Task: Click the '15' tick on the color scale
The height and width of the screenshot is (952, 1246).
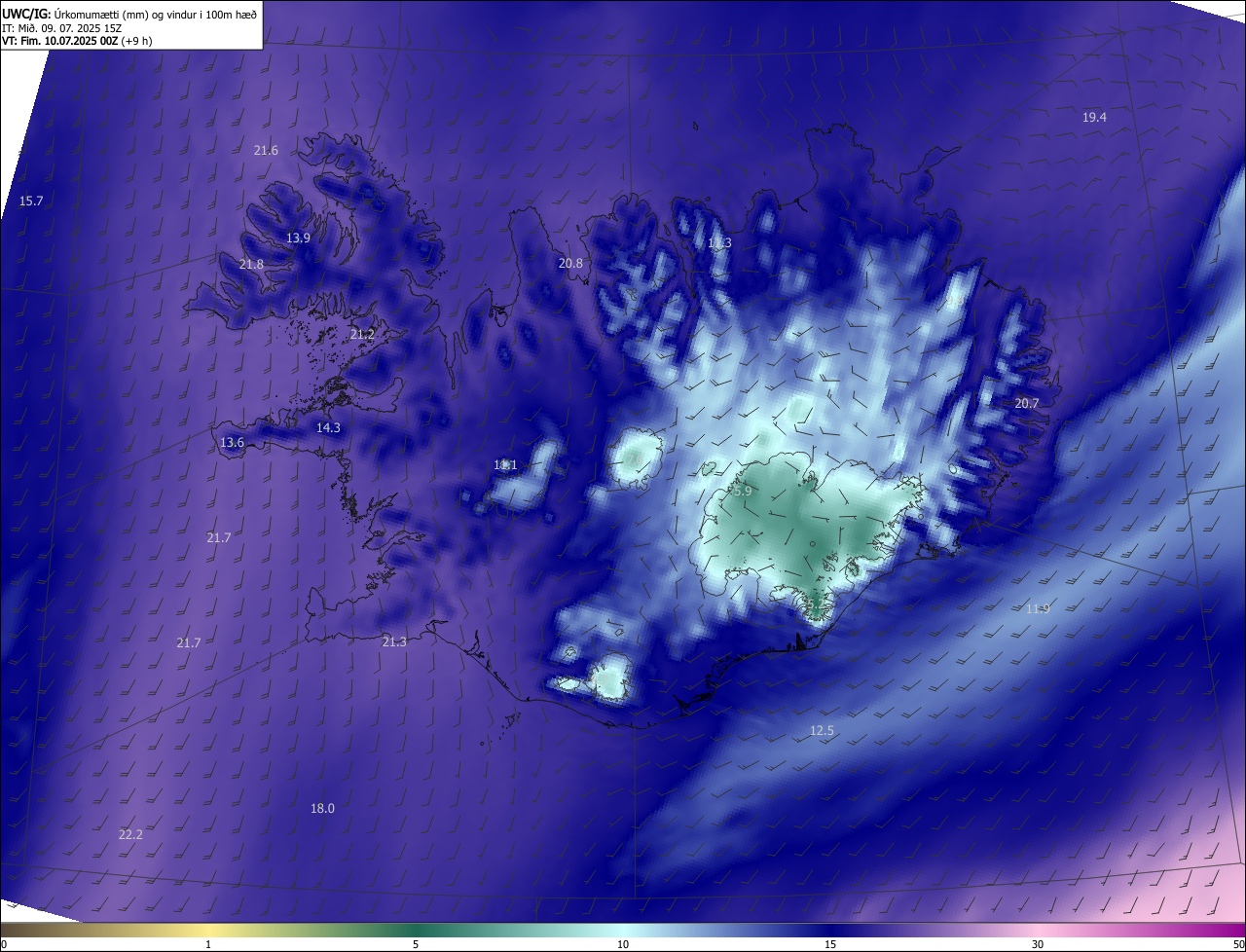Action: point(830,944)
